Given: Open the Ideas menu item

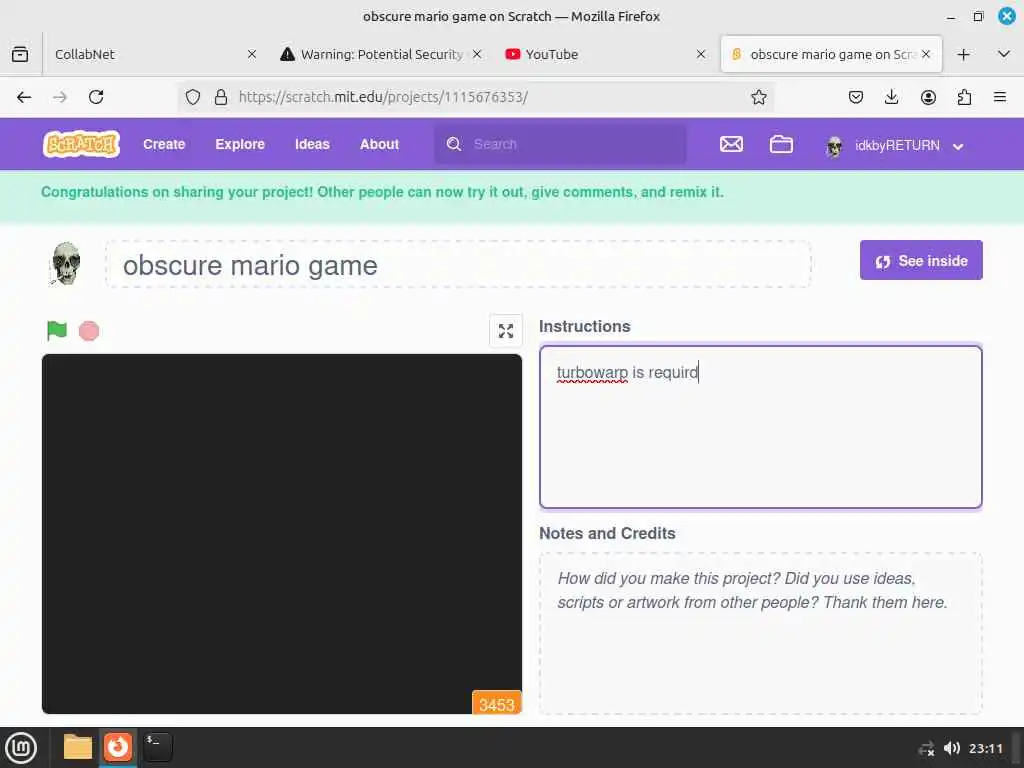Looking at the screenshot, I should pyautogui.click(x=312, y=144).
